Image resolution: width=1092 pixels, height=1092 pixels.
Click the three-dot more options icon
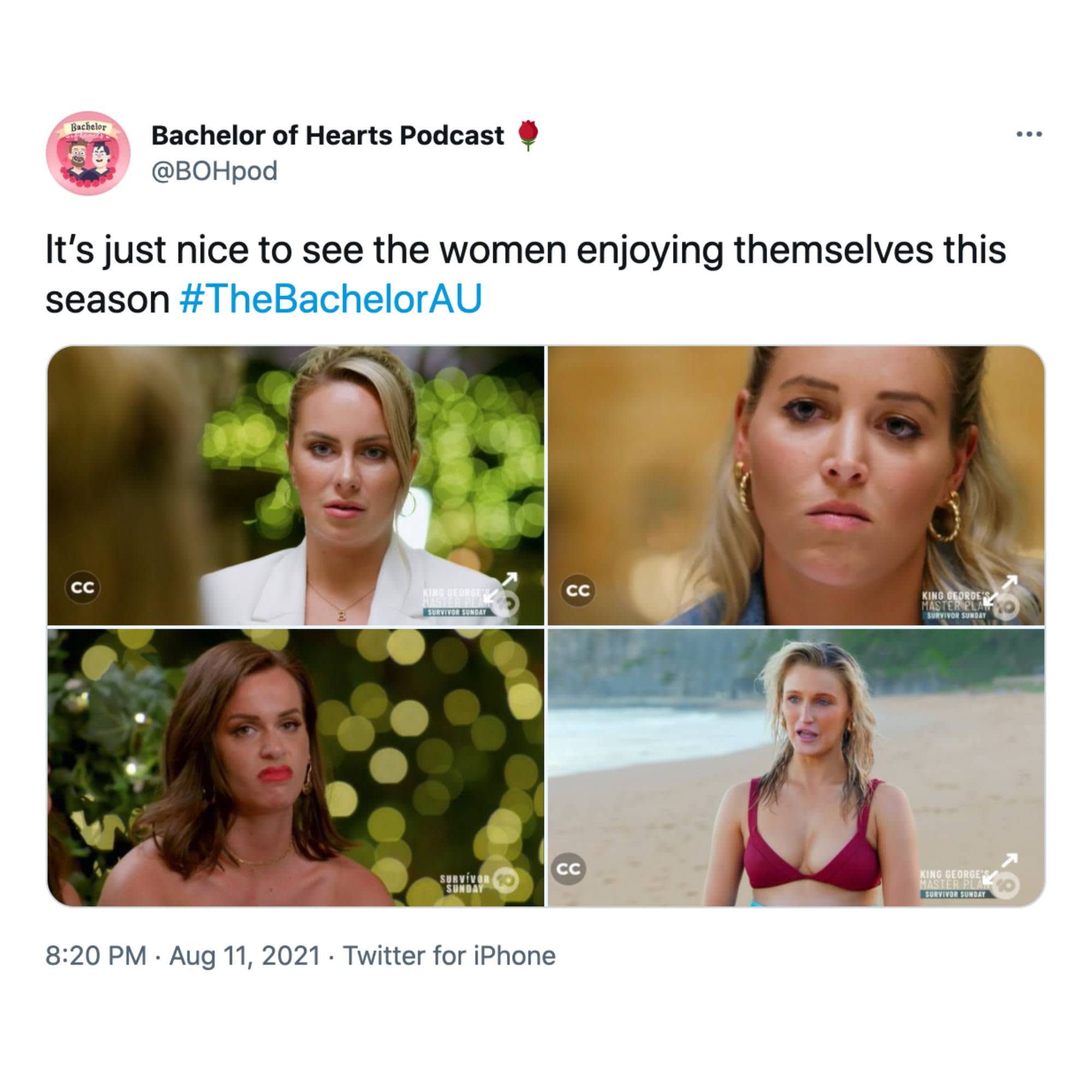(x=1029, y=134)
